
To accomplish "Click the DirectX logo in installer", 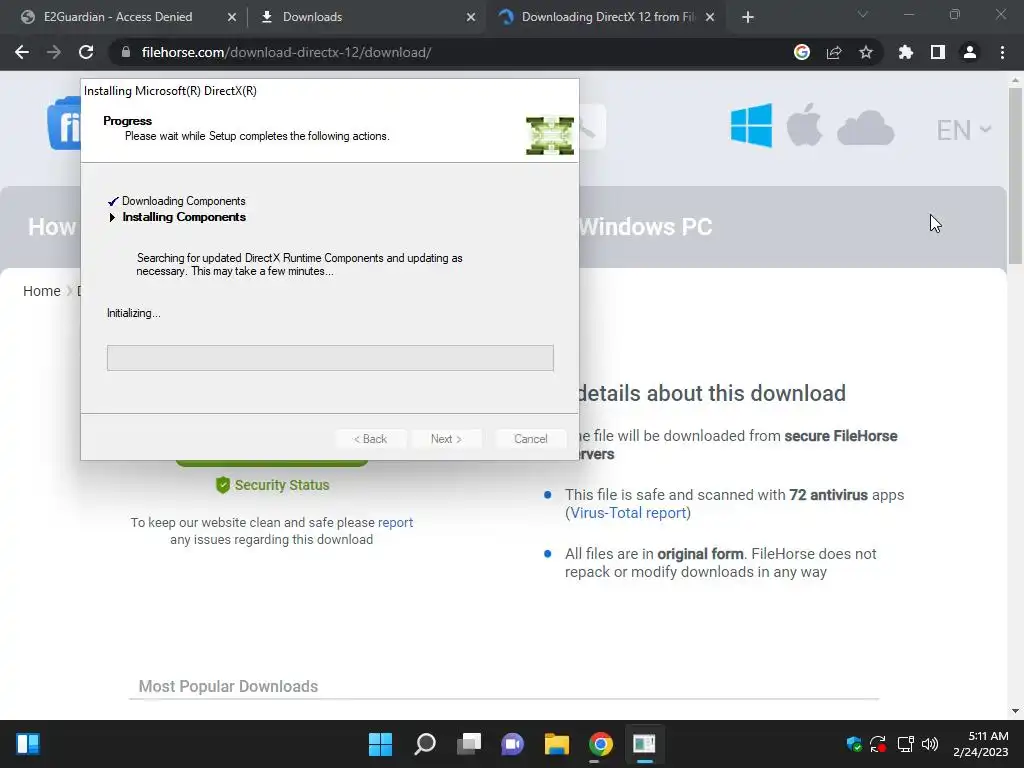I will pyautogui.click(x=550, y=136).
